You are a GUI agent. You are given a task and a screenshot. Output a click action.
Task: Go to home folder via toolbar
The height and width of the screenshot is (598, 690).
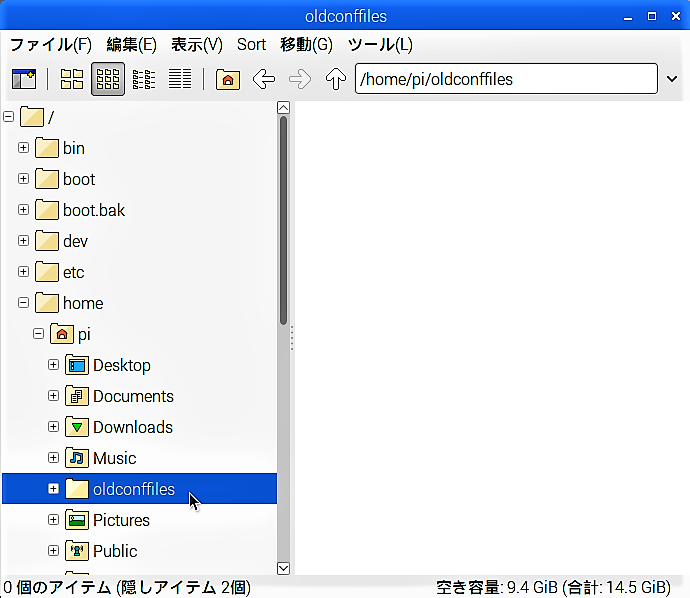228,79
